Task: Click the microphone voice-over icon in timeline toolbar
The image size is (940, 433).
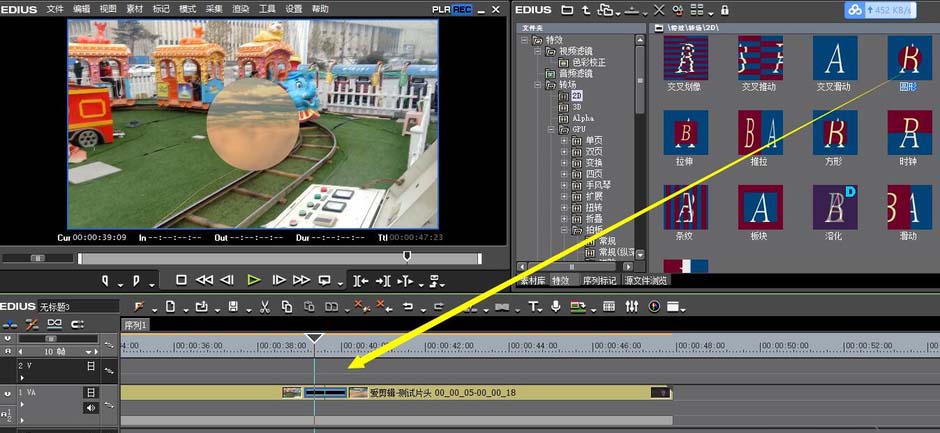Action: point(555,306)
